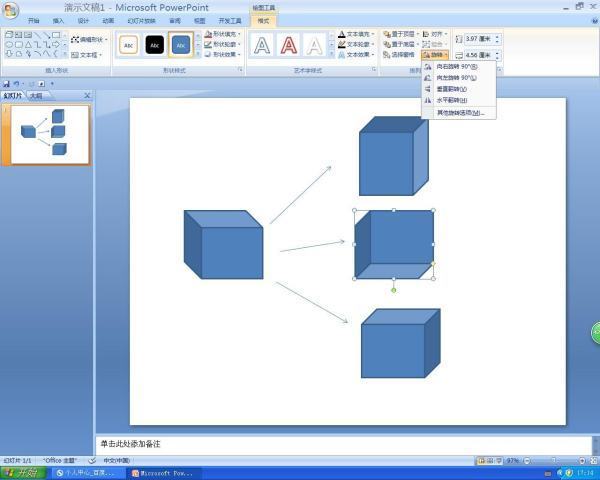Click Flip Vertical icon in rotate menu
600x480 pixels.
(x=428, y=89)
